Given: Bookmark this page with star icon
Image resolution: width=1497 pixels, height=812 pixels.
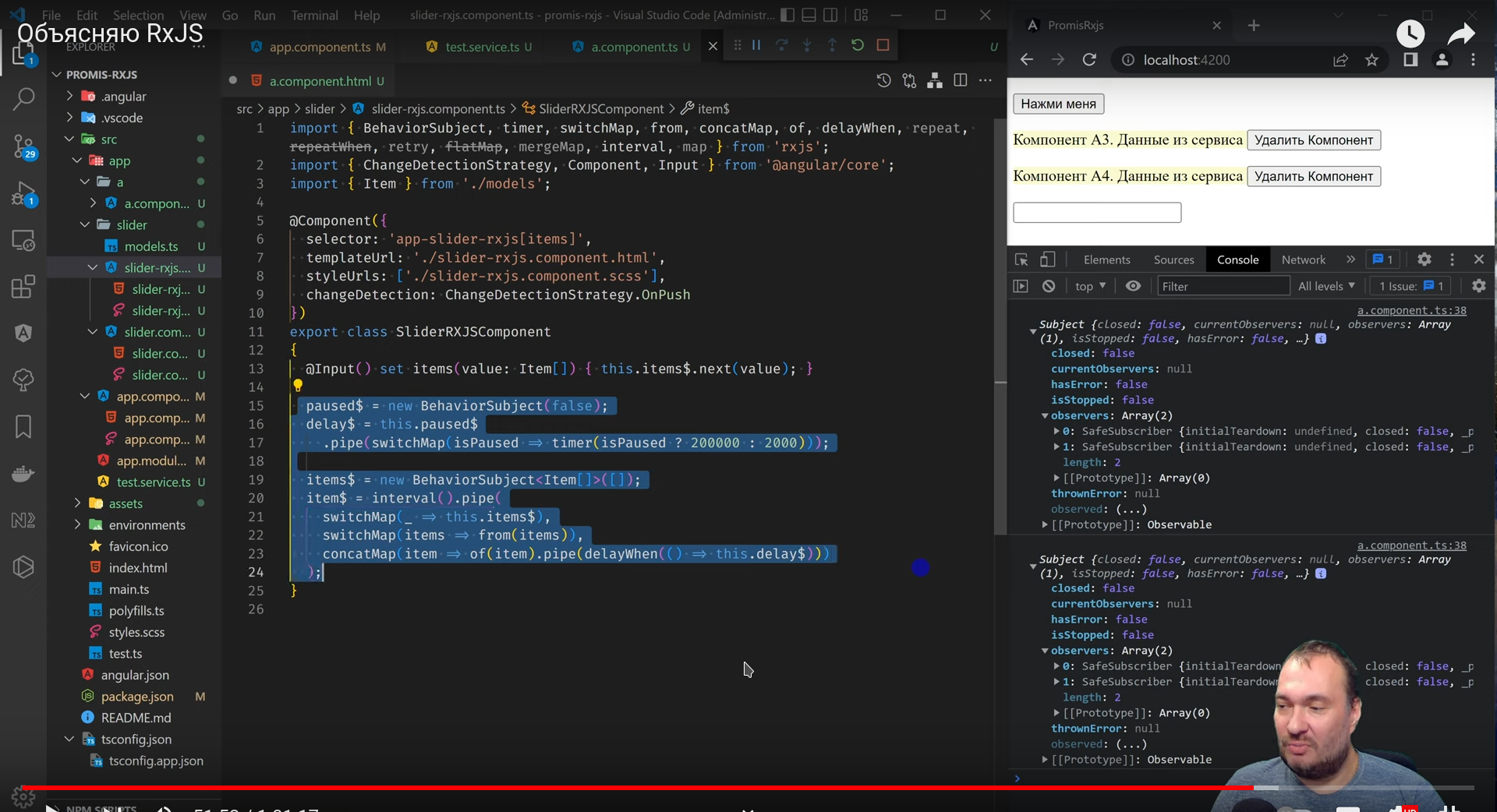Looking at the screenshot, I should [1371, 60].
